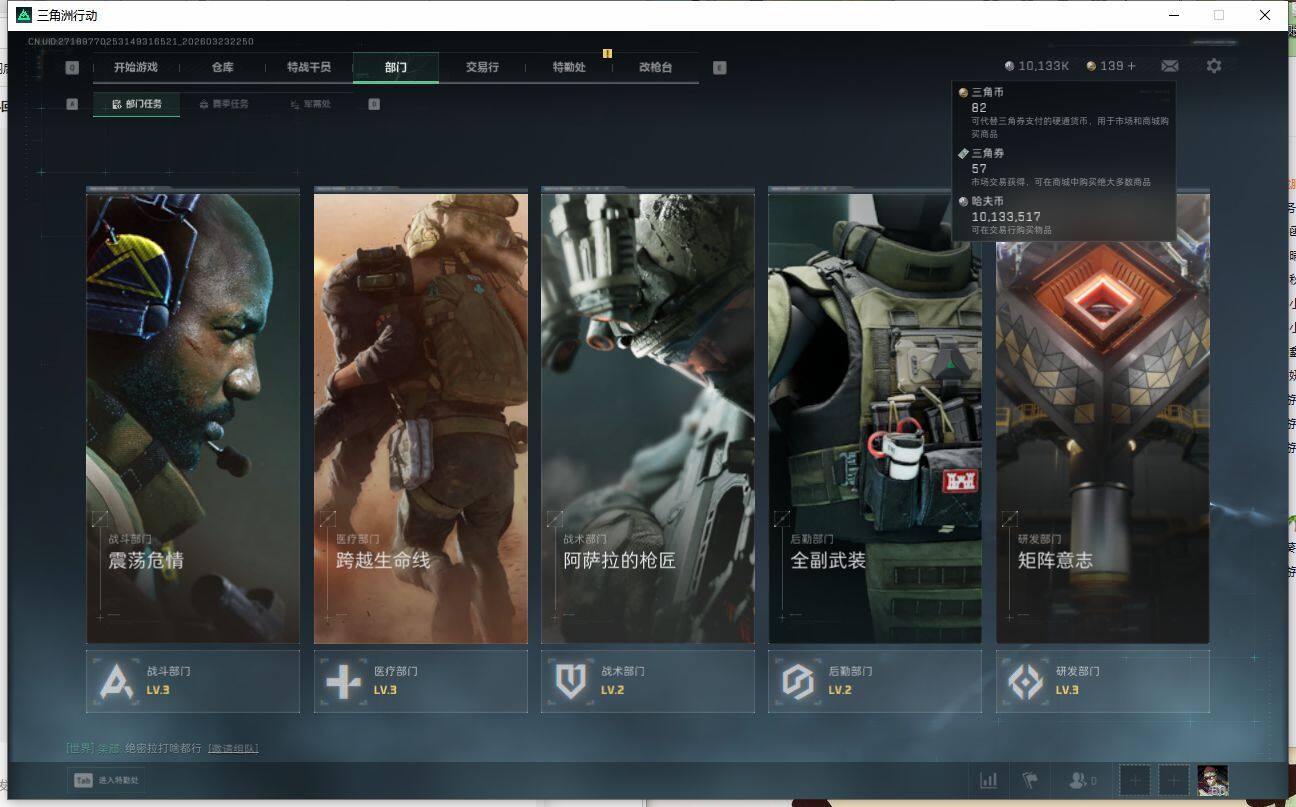The width and height of the screenshot is (1296, 807).
Task: Click the player avatar portrait
Action: tap(1212, 780)
